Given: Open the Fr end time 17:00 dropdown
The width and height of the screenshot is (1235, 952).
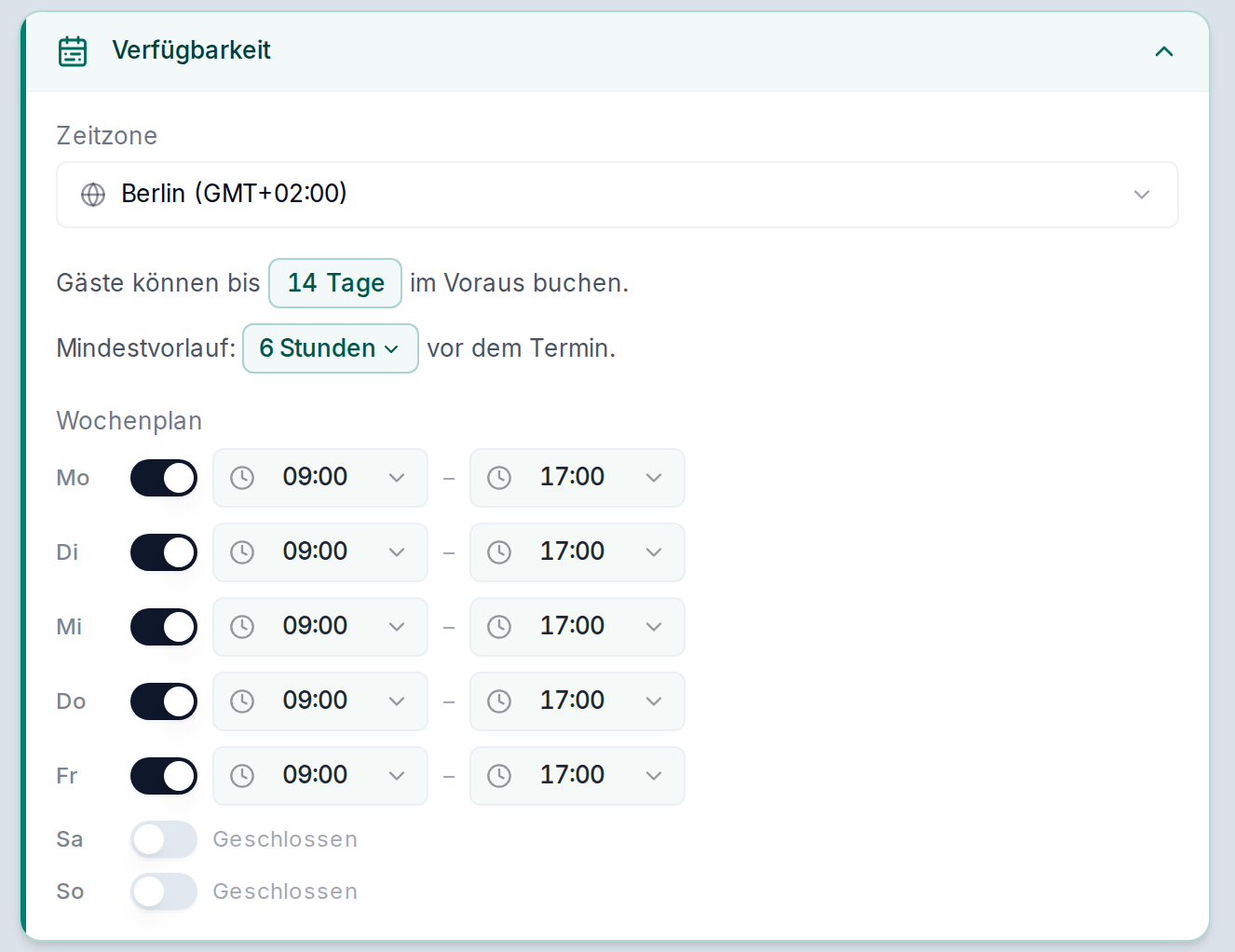Looking at the screenshot, I should coord(577,776).
